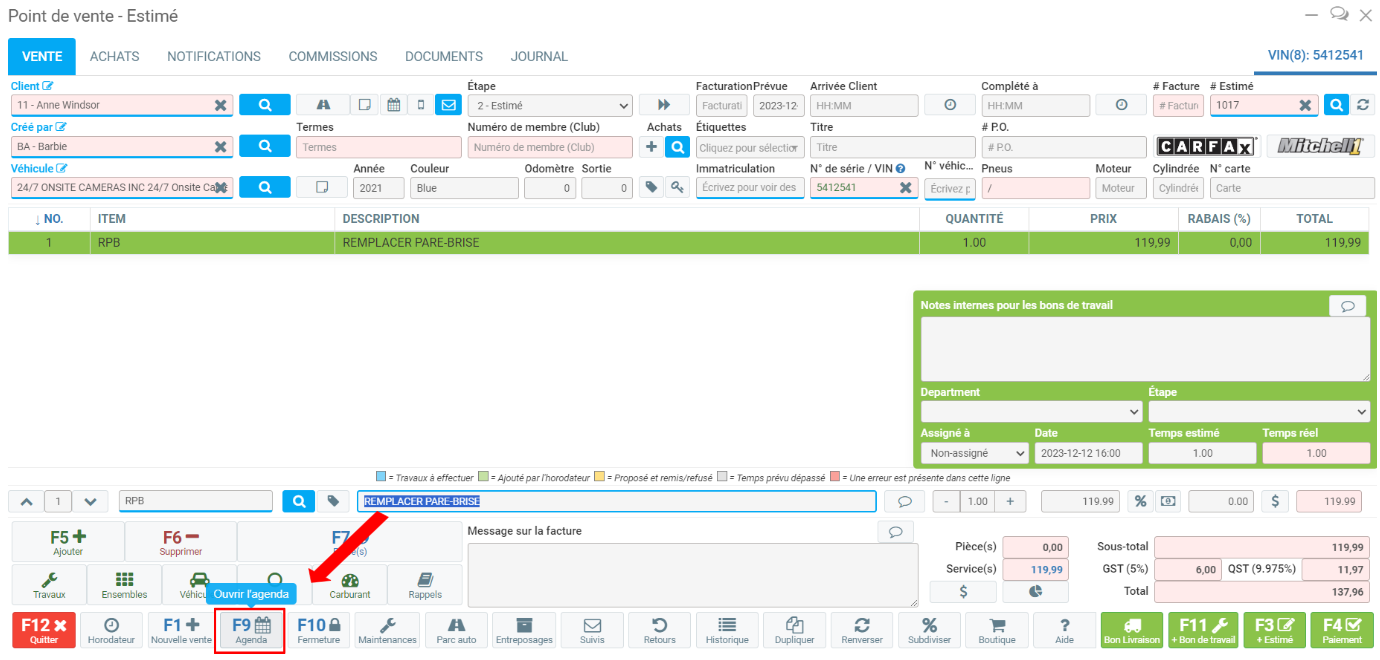Expand the Assigné à Non-assigné dropdown
Viewport: 1380px width, 660px height.
pyautogui.click(x=974, y=453)
